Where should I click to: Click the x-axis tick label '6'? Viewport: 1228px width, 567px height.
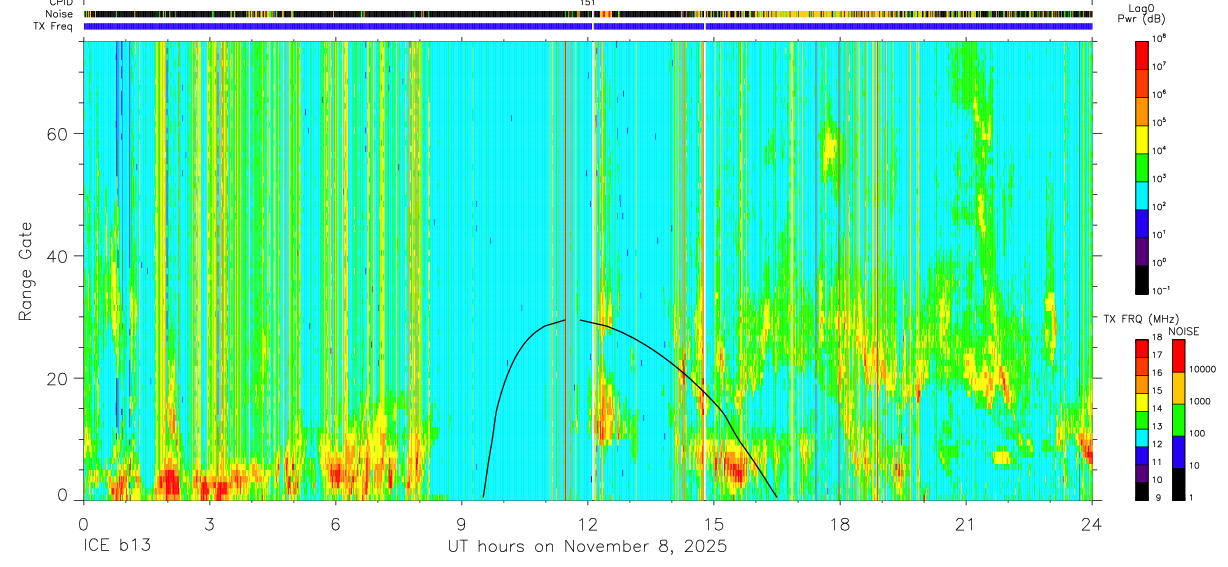336,524
